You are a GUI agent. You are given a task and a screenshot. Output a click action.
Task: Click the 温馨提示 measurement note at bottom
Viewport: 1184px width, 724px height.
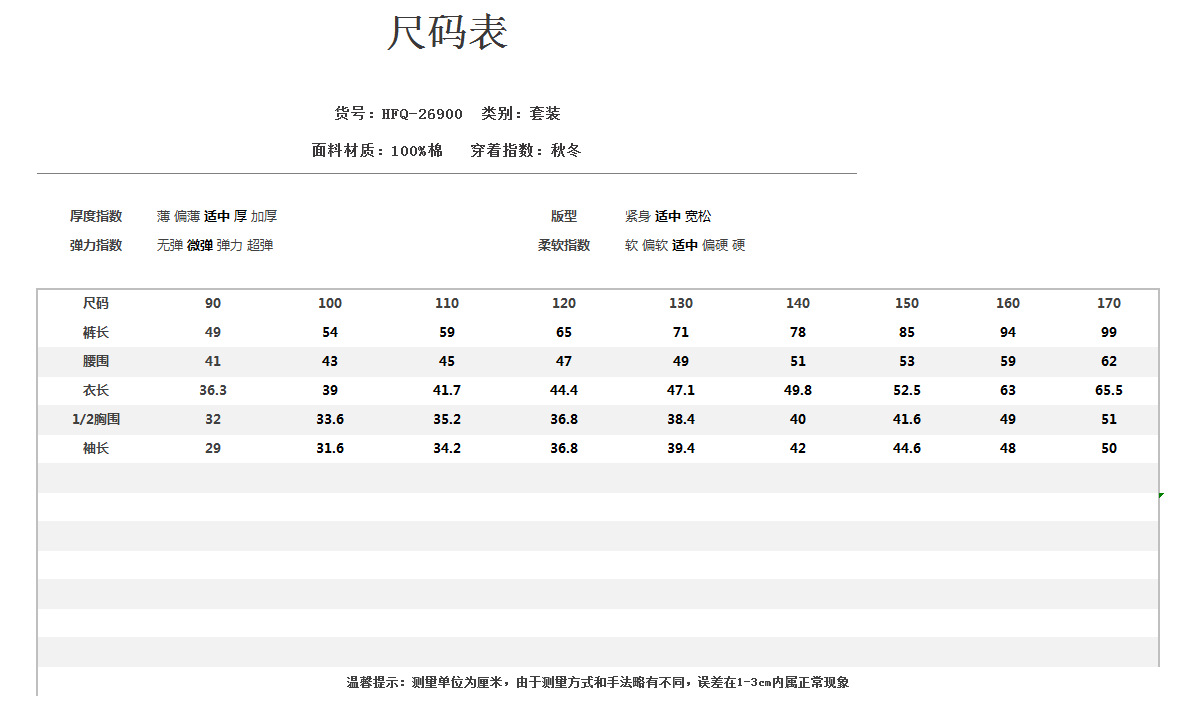pyautogui.click(x=598, y=682)
